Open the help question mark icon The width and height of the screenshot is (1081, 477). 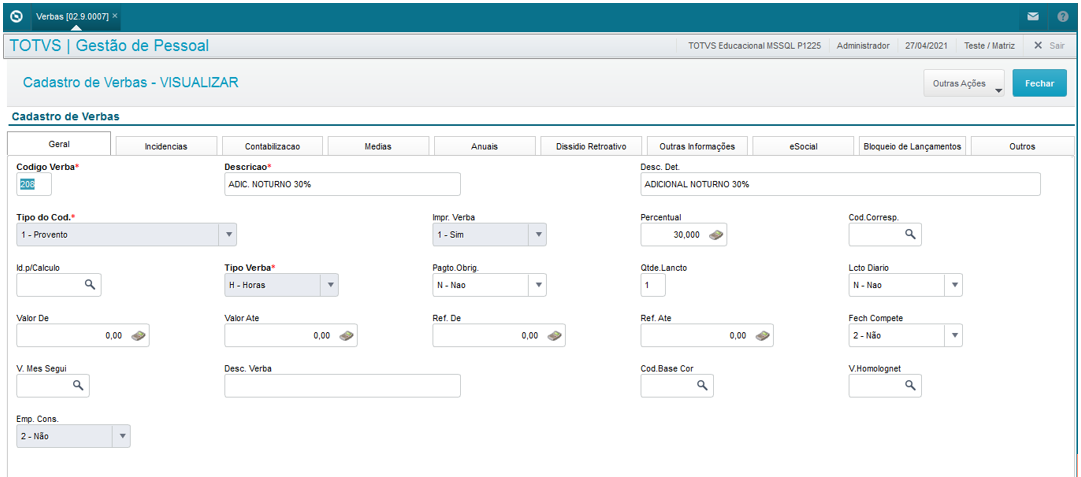[x=1062, y=17]
